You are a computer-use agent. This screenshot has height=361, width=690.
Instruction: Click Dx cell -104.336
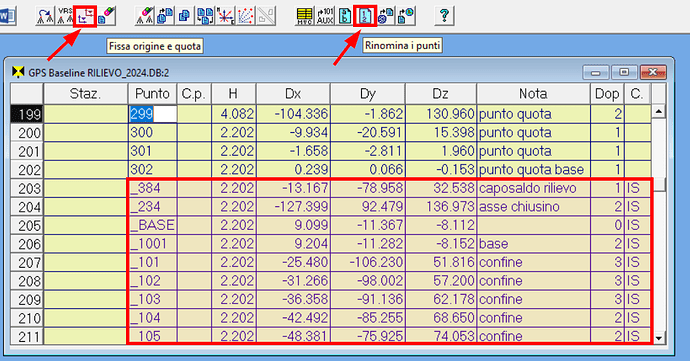pos(293,114)
